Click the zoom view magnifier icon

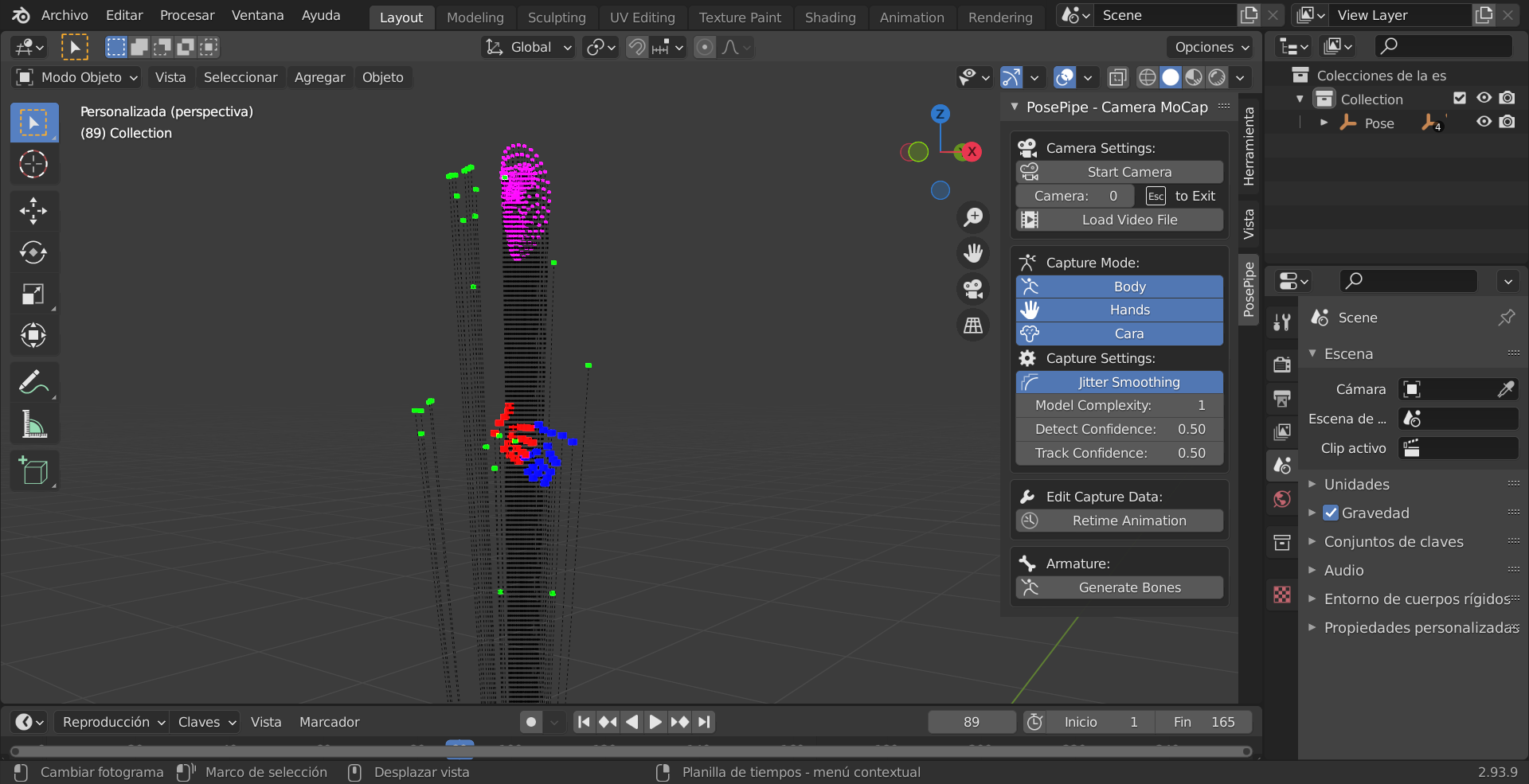[x=973, y=217]
